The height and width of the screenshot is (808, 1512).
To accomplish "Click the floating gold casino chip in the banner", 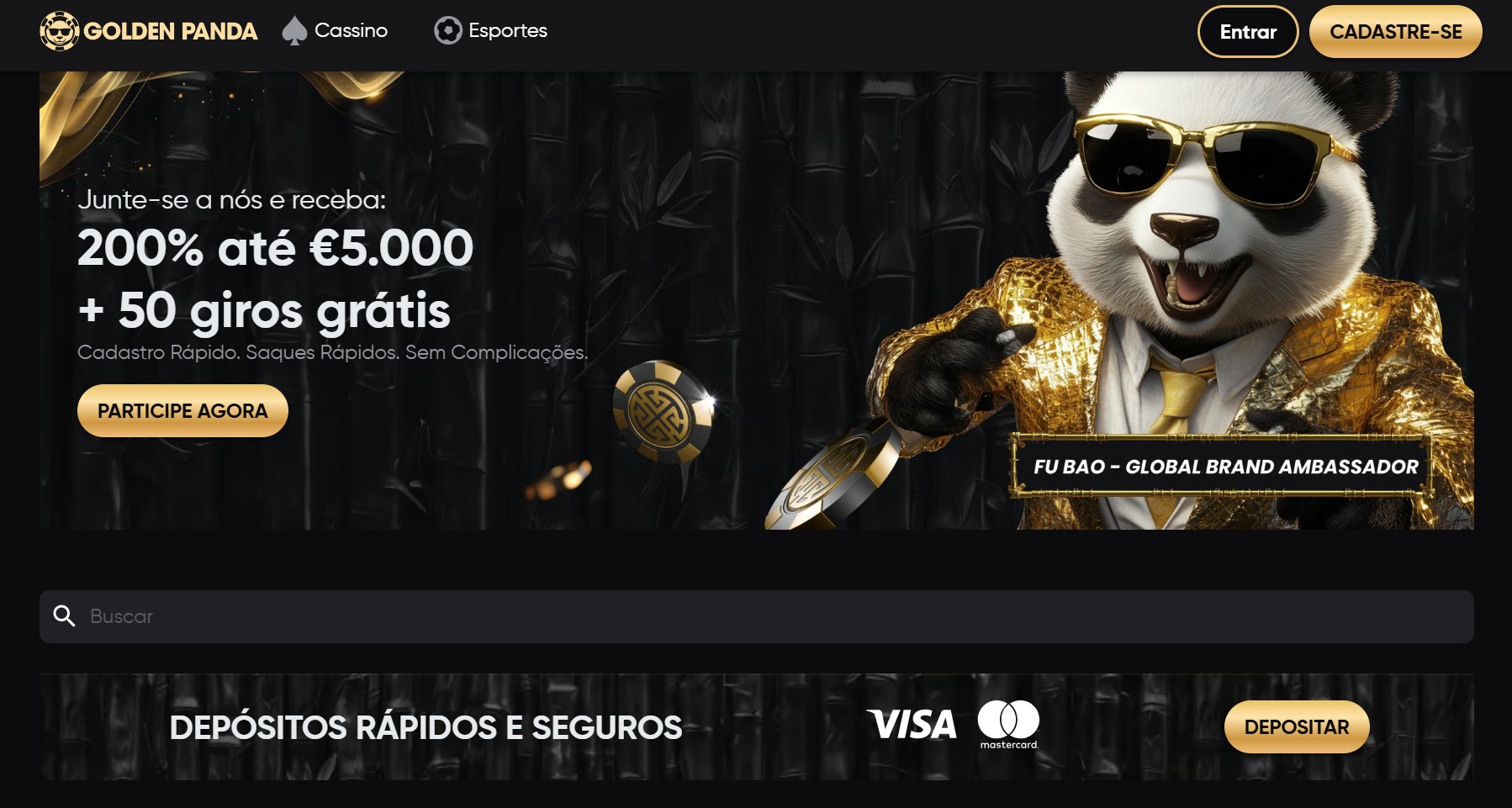I will (663, 411).
